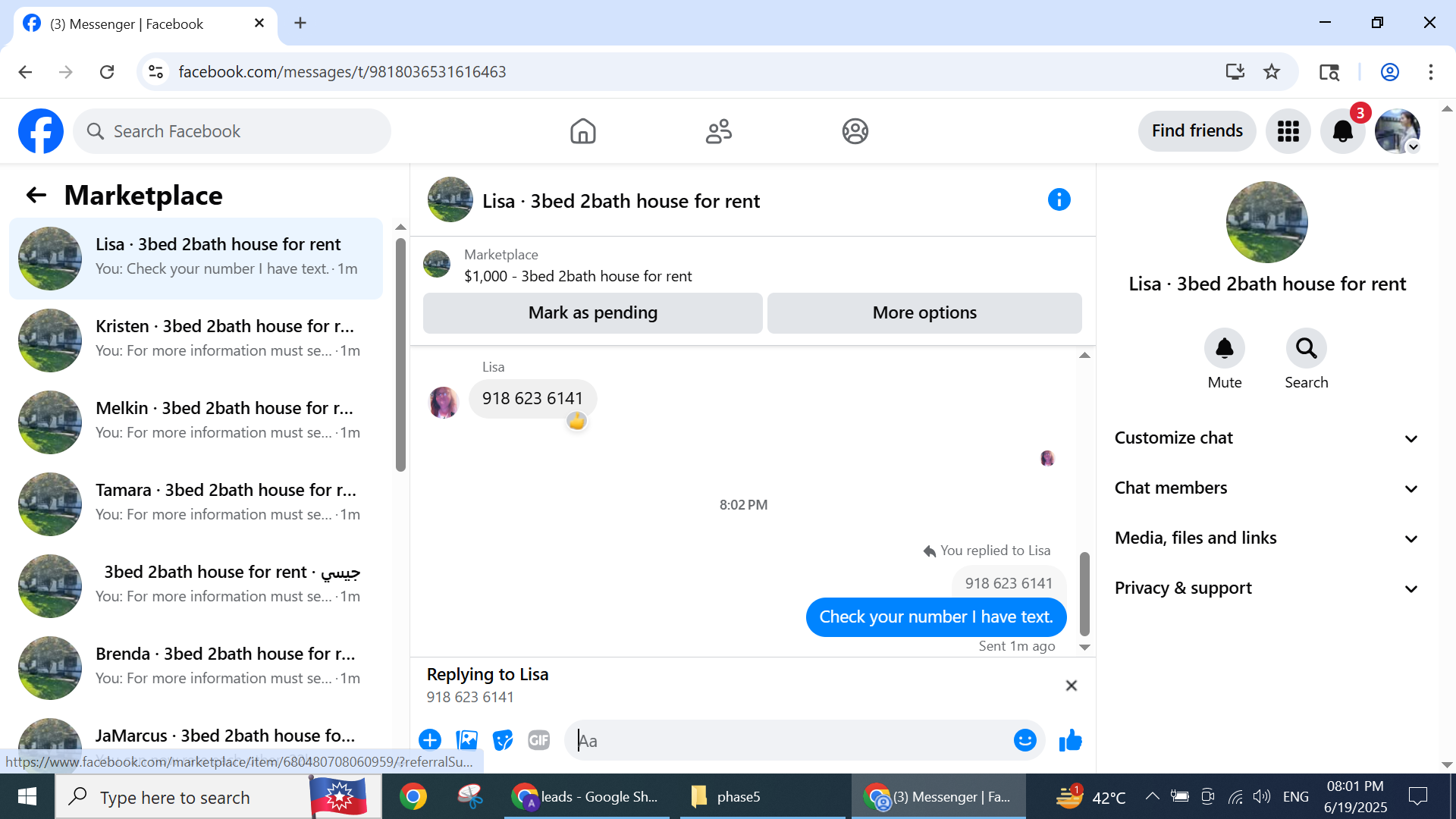Expand Customize chat section

[1266, 438]
